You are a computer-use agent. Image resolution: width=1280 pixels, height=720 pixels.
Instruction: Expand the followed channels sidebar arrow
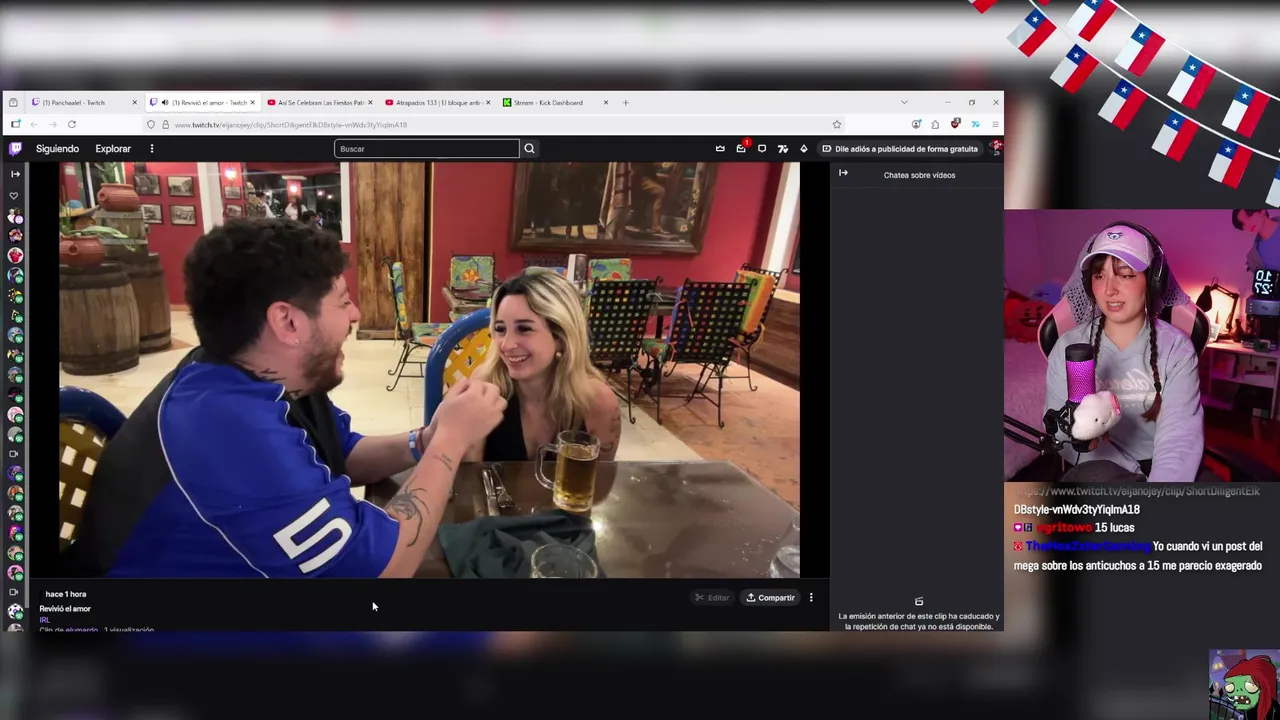15,174
